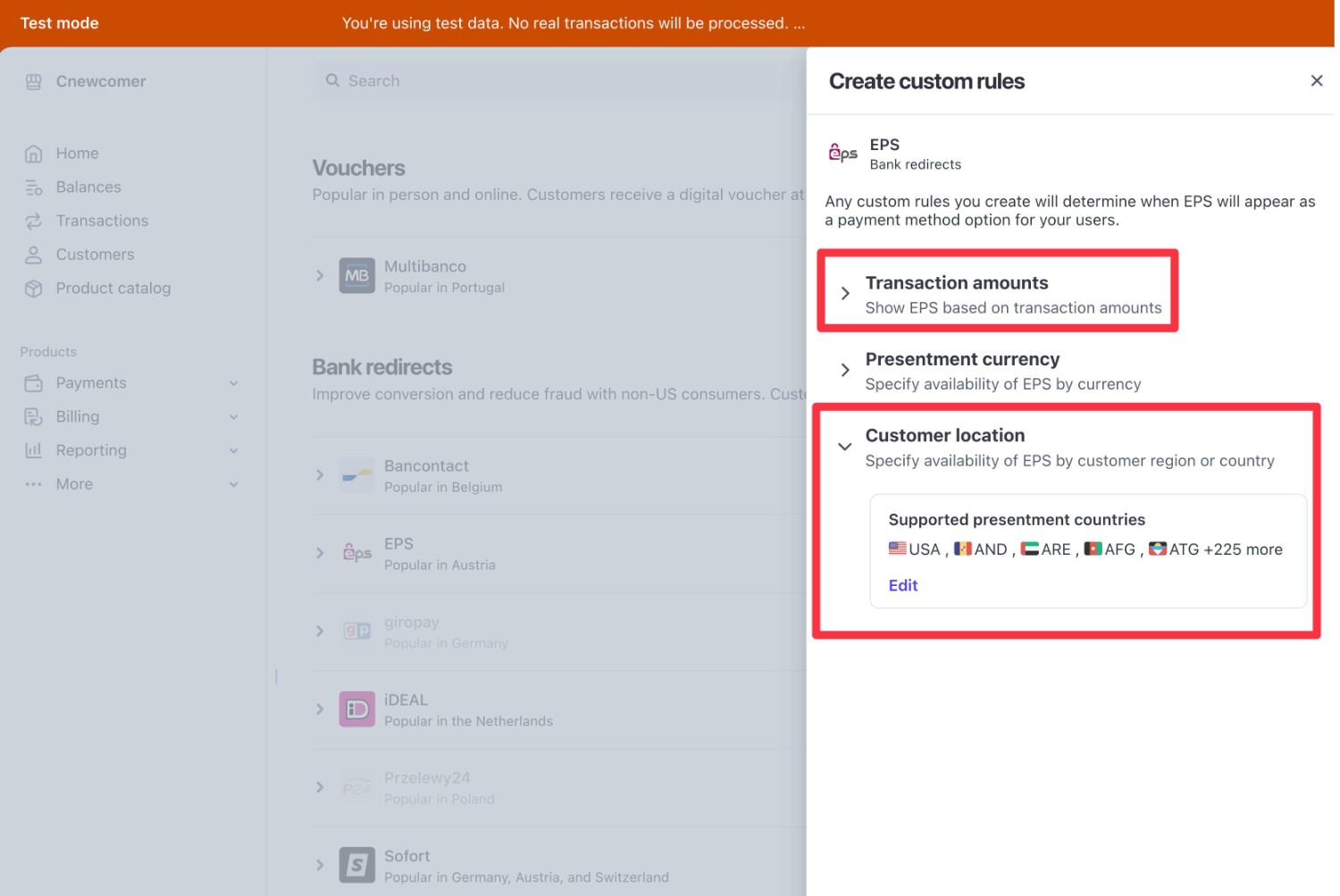
Task: Open Customers page
Action: [95, 255]
